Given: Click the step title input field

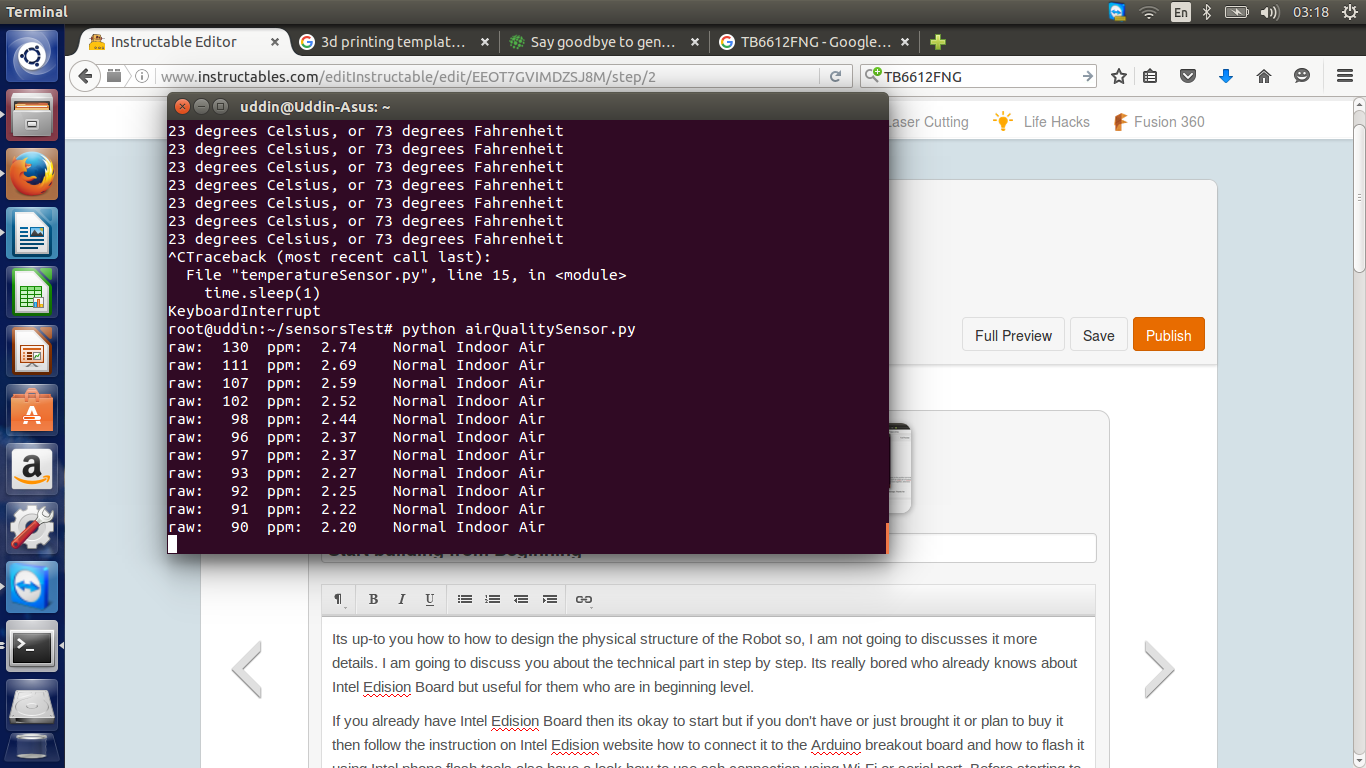Looking at the screenshot, I should 709,548.
